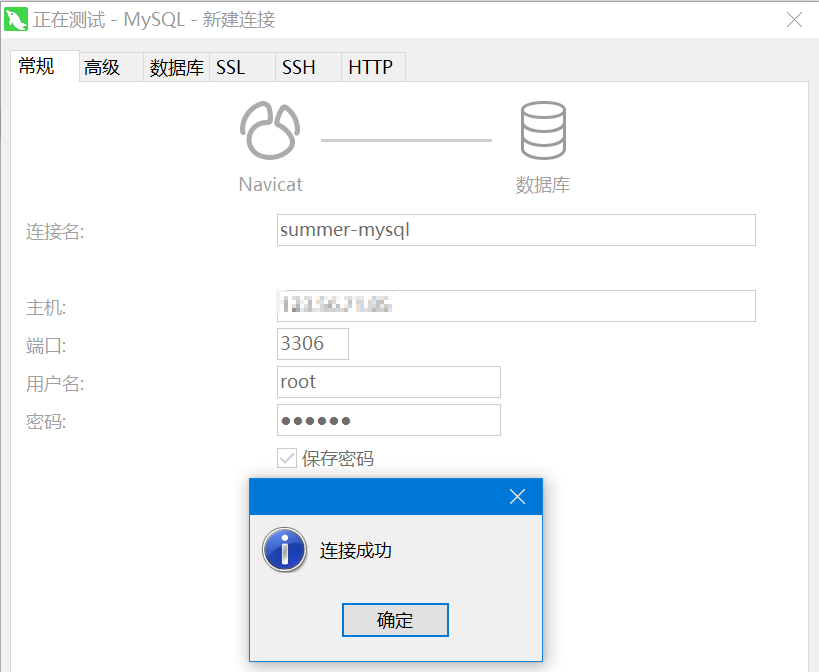This screenshot has width=819, height=672.
Task: Click the 主机 host address field
Action: 516,306
